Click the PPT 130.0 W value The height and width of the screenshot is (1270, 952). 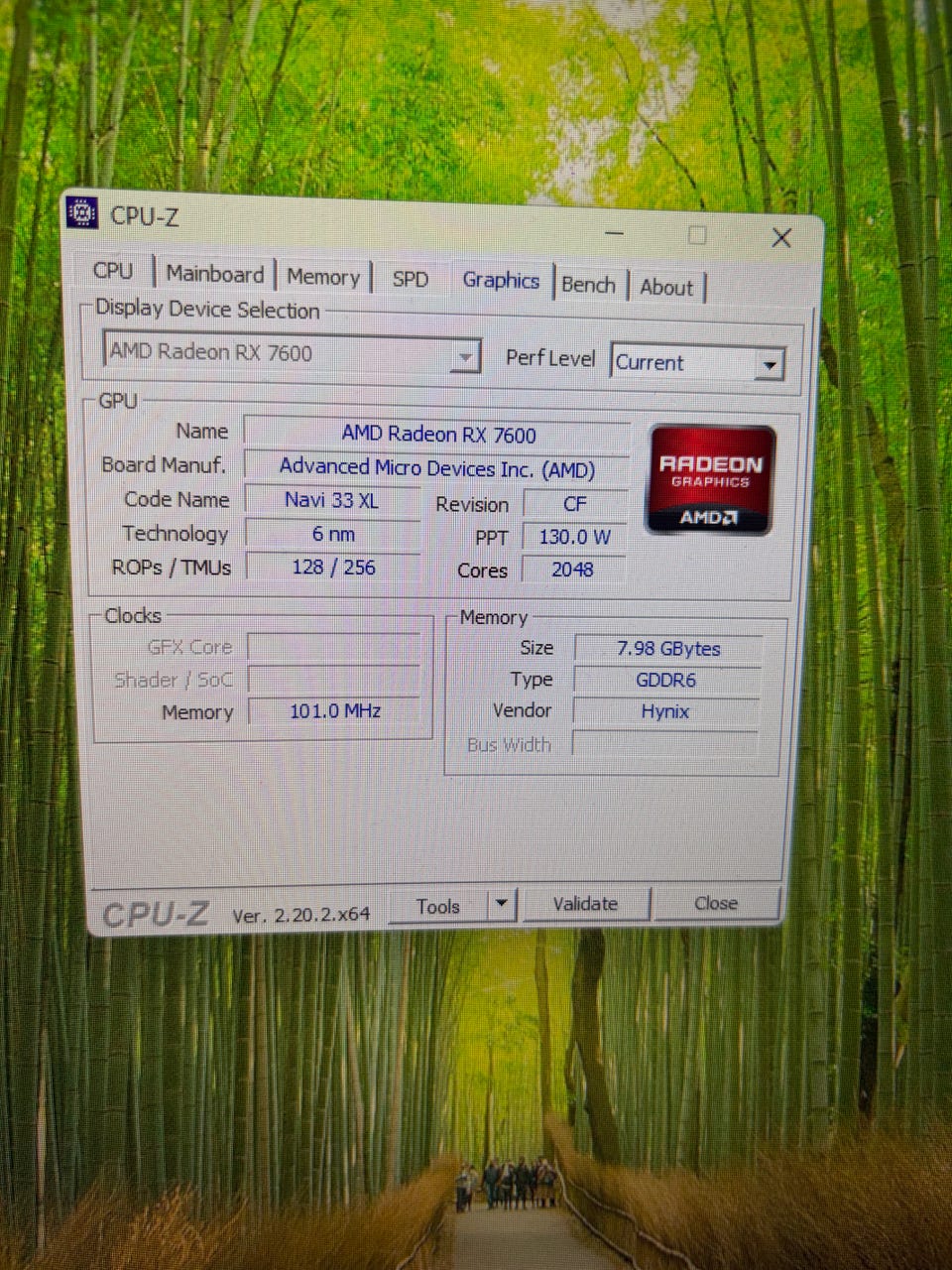(574, 537)
